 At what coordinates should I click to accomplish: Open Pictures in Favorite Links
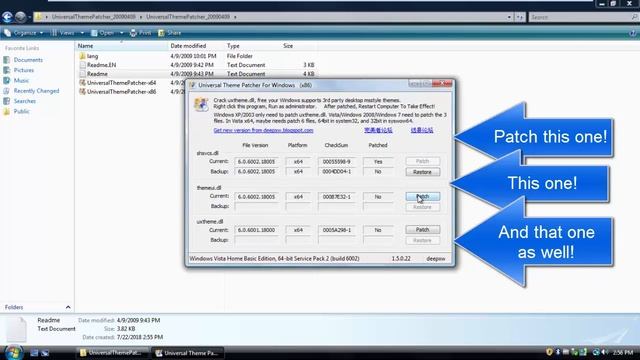19,70
